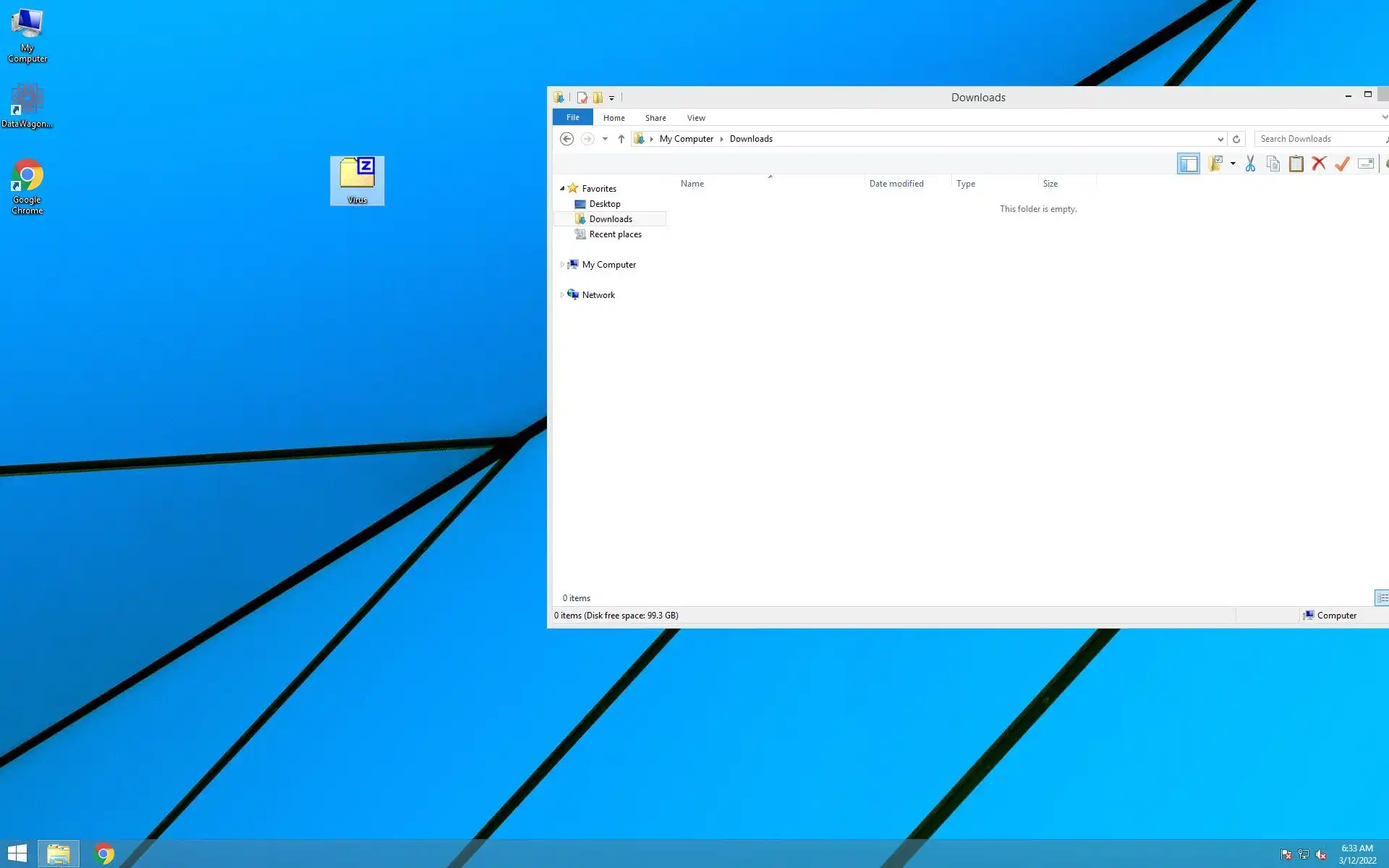Image resolution: width=1389 pixels, height=868 pixels.
Task: Click the red X Delete icon
Action: 1319,164
